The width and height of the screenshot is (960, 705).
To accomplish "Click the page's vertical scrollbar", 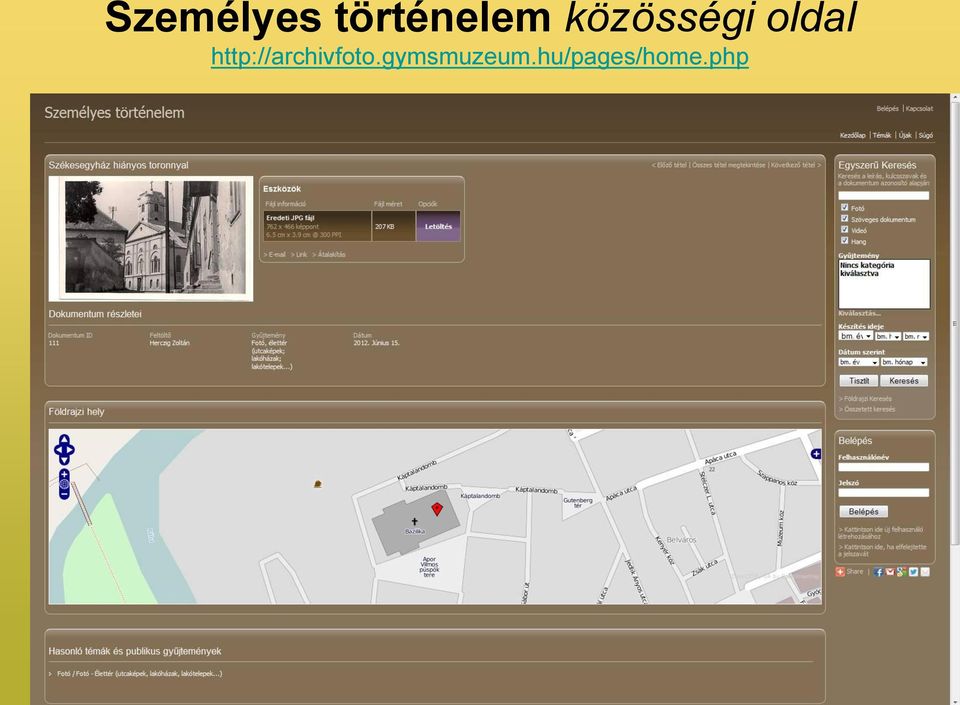I will click(x=954, y=322).
